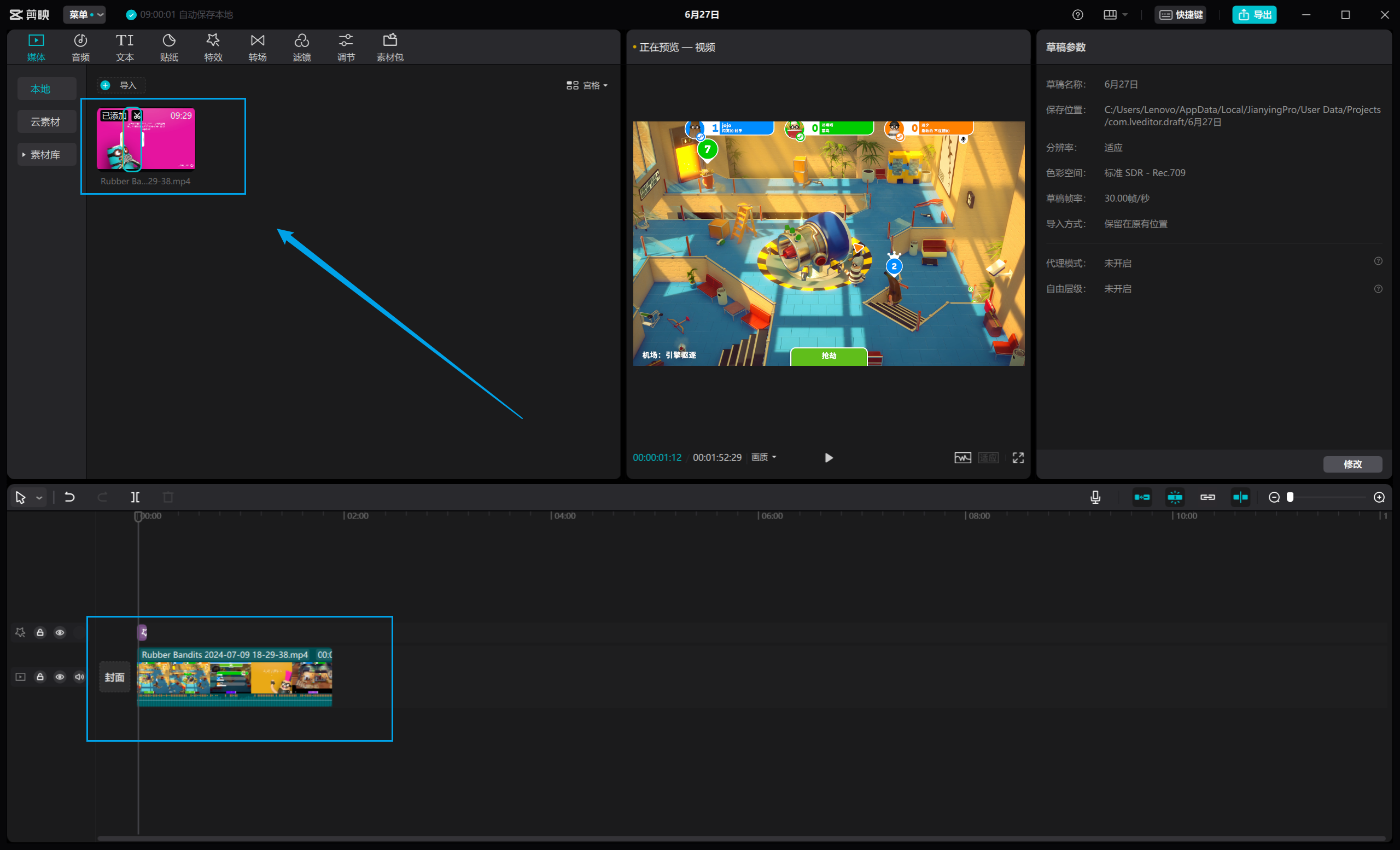The image size is (1400, 850).
Task: Adjust the timeline zoom slider handle
Action: [x=1290, y=497]
